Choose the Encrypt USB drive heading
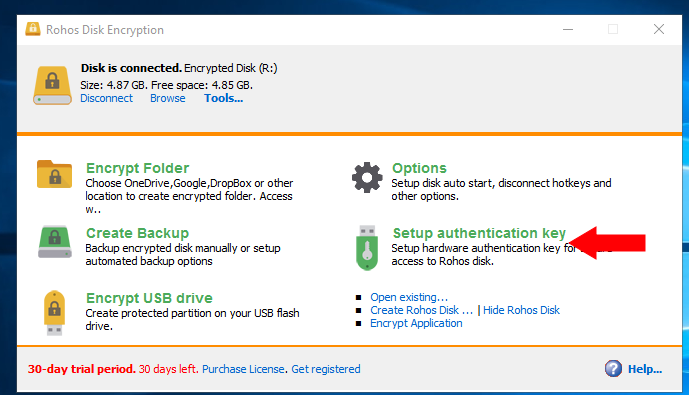Viewport: 689px width, 395px height. (149, 298)
